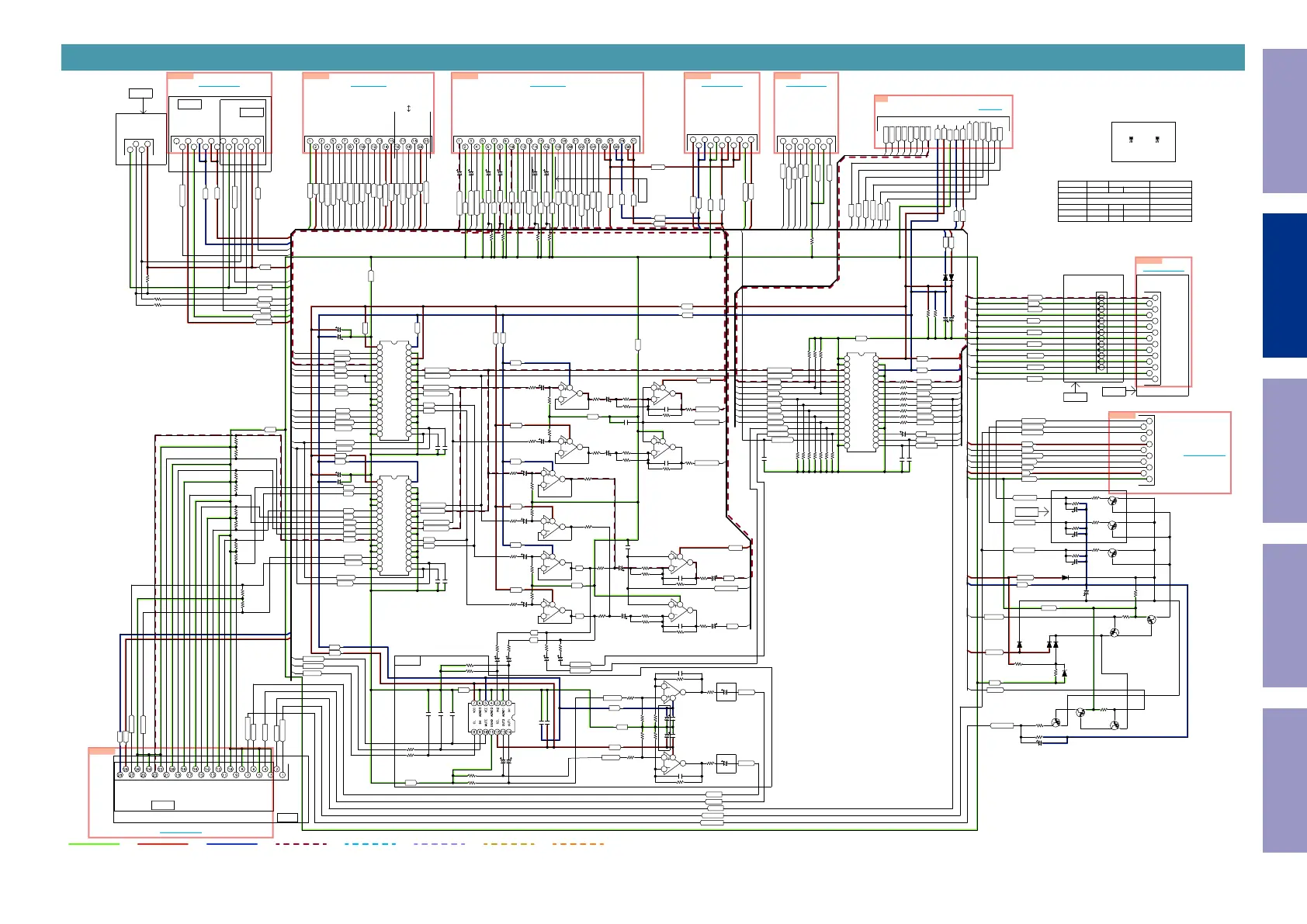Click the double-headed vertical arrow symbol
This screenshot has height=924, width=1307.
tap(408, 109)
